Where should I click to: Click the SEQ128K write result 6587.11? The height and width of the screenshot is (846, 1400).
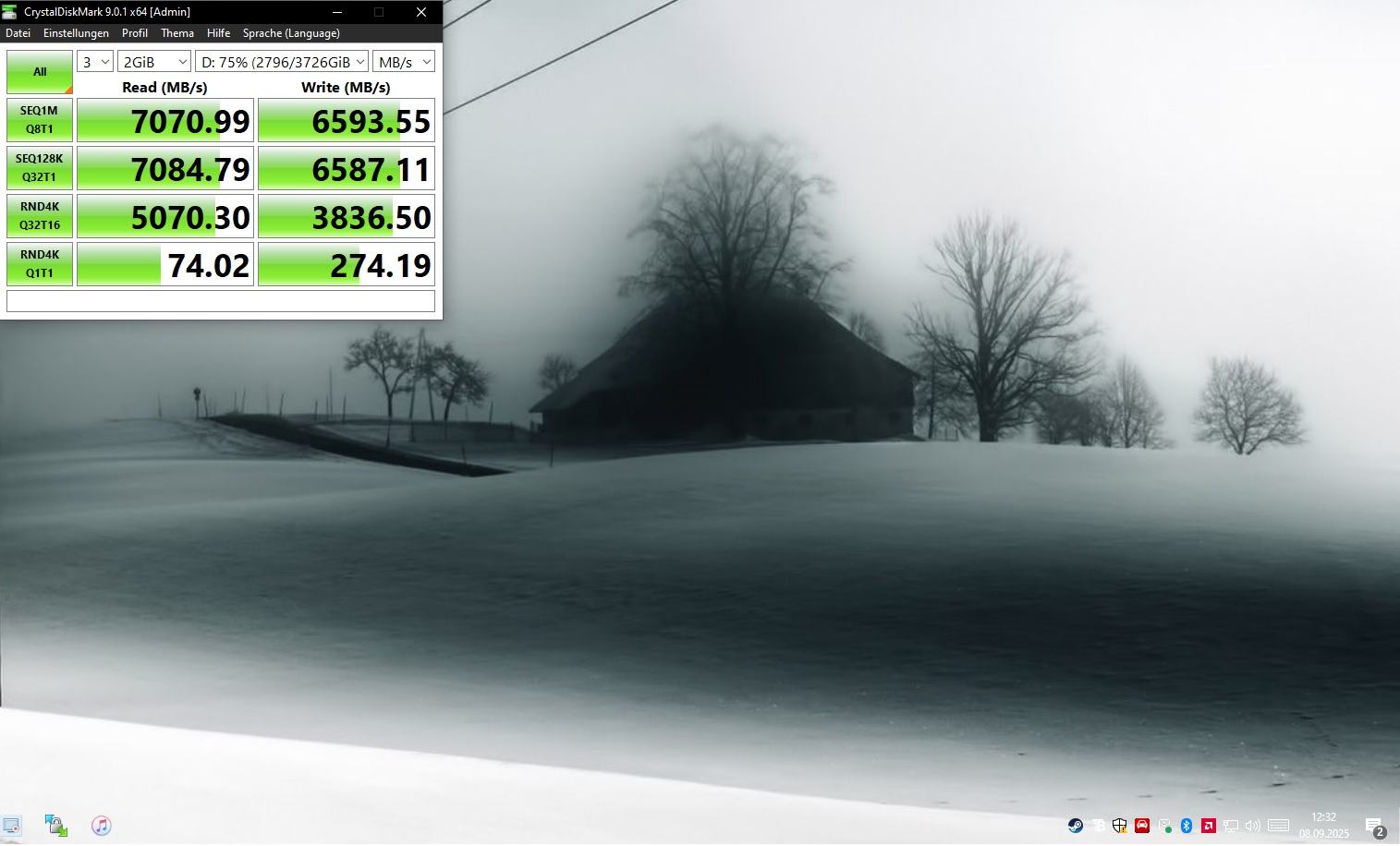coord(347,169)
